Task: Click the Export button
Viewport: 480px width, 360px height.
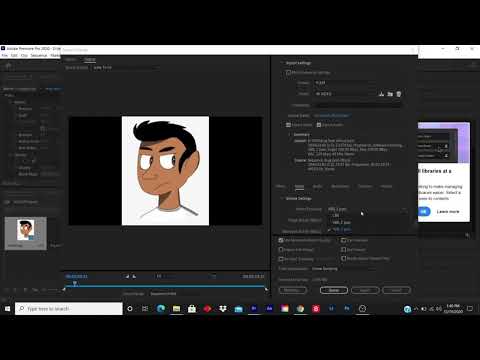Action: click(365, 290)
